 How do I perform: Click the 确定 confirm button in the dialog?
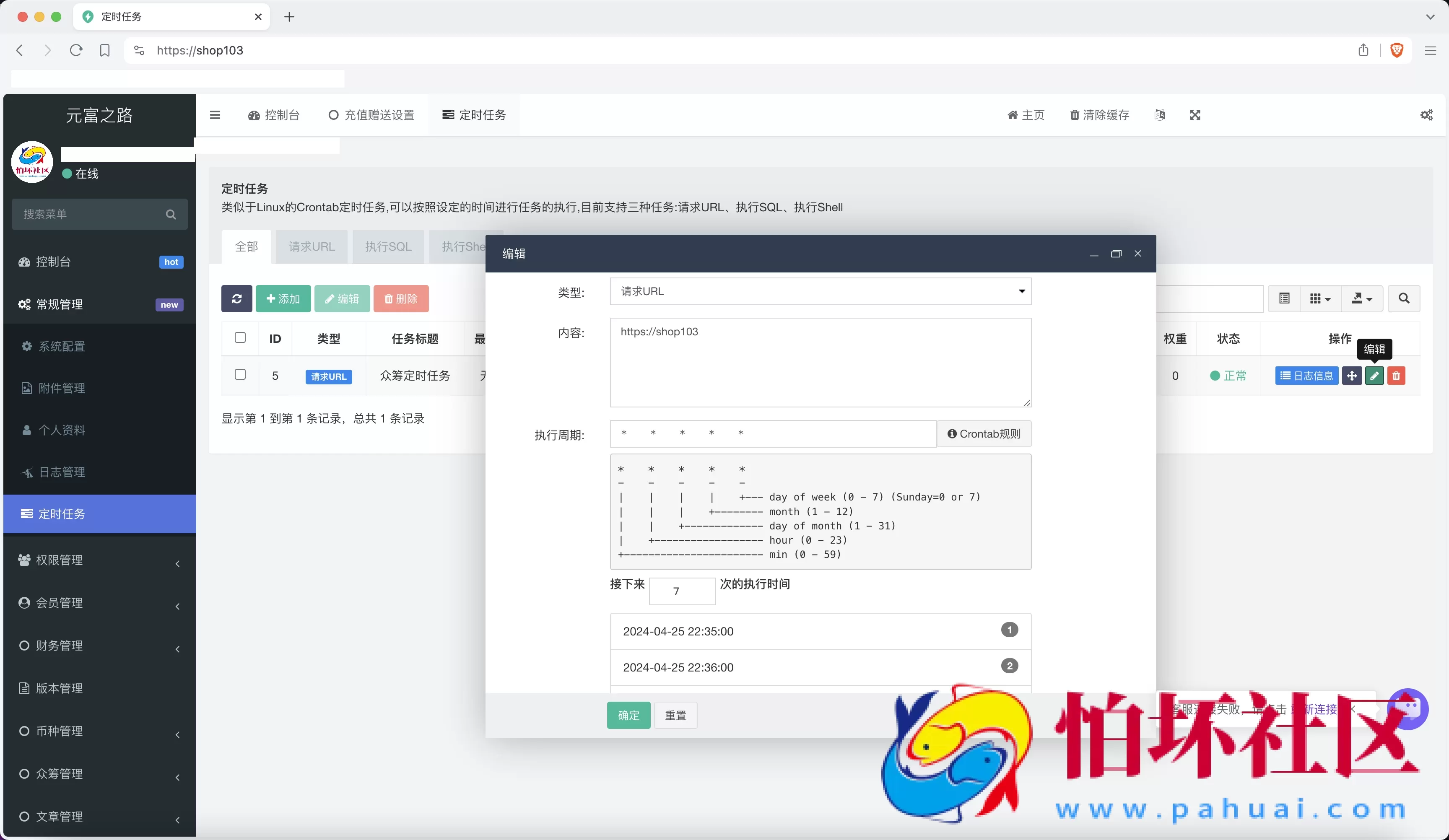[x=628, y=715]
